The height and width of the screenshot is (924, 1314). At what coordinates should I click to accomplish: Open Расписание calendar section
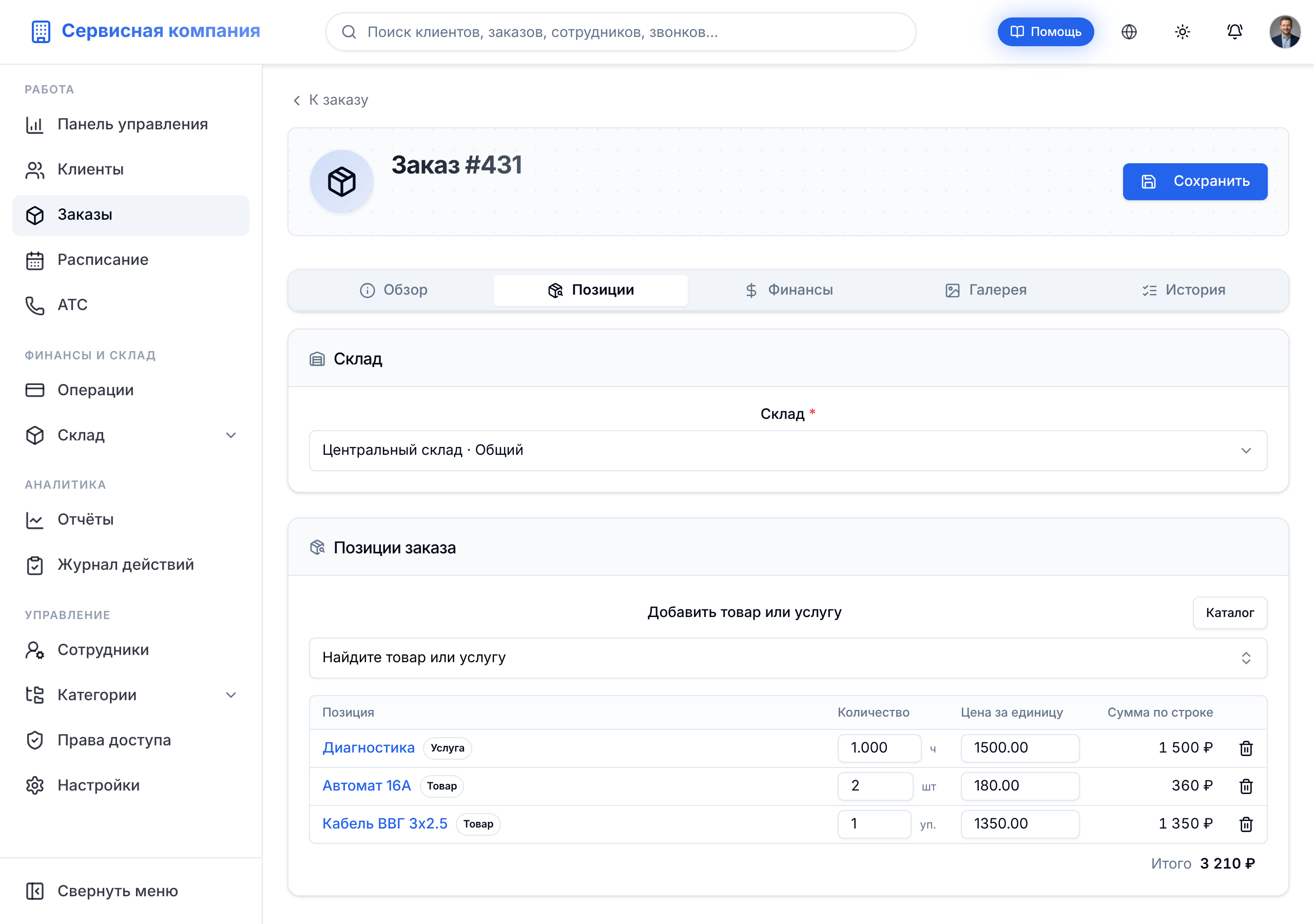130,260
